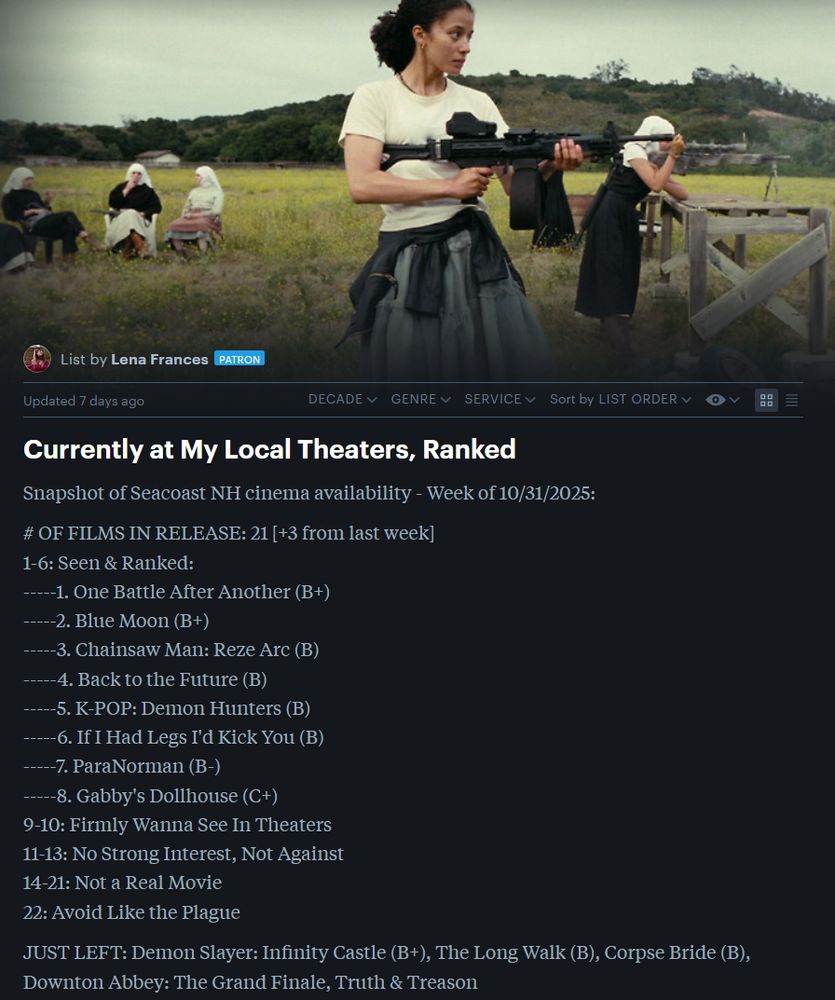Click the chevron arrow next to GENRE
The width and height of the screenshot is (835, 1000).
[445, 400]
